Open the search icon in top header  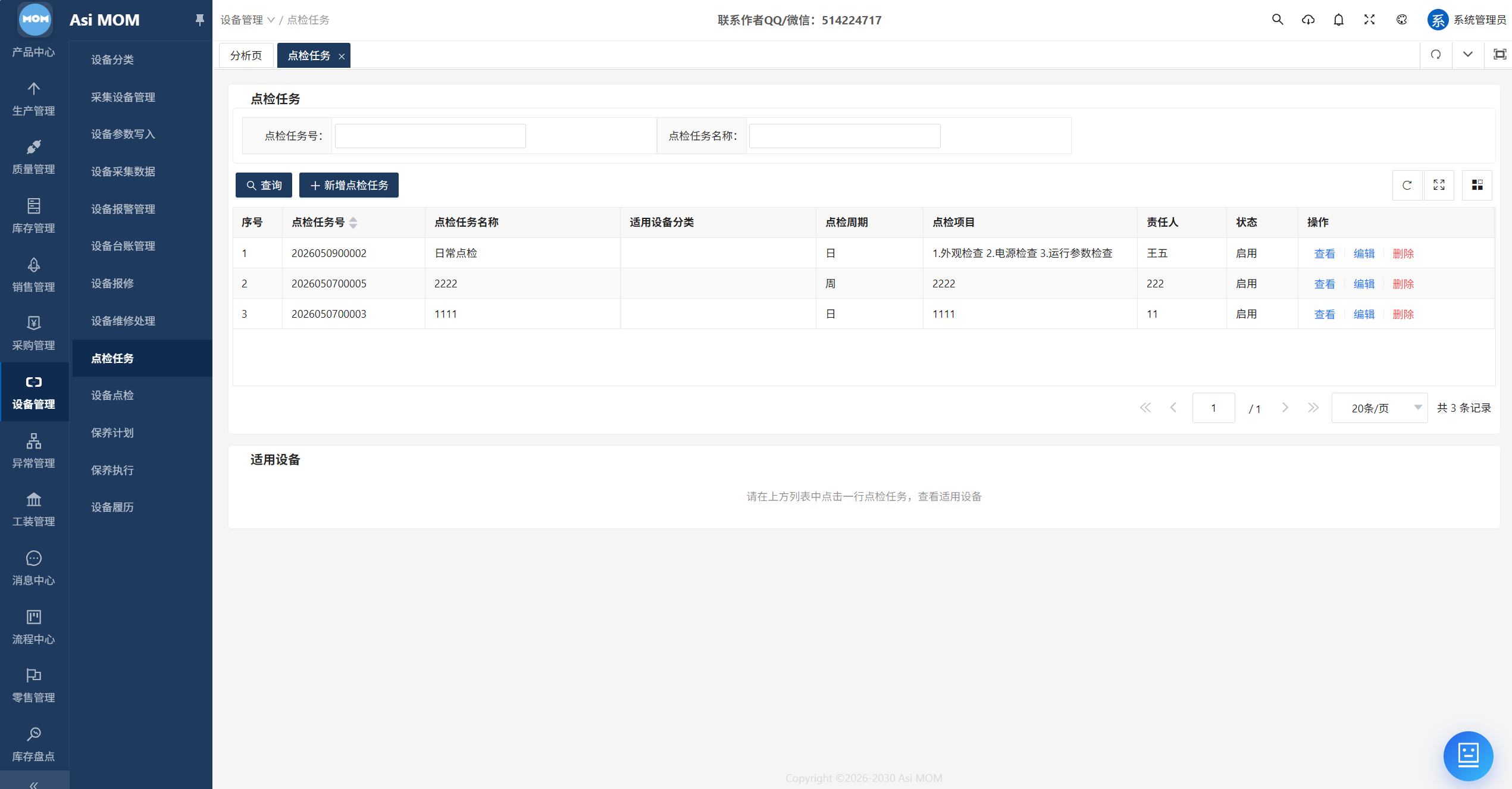click(1277, 20)
